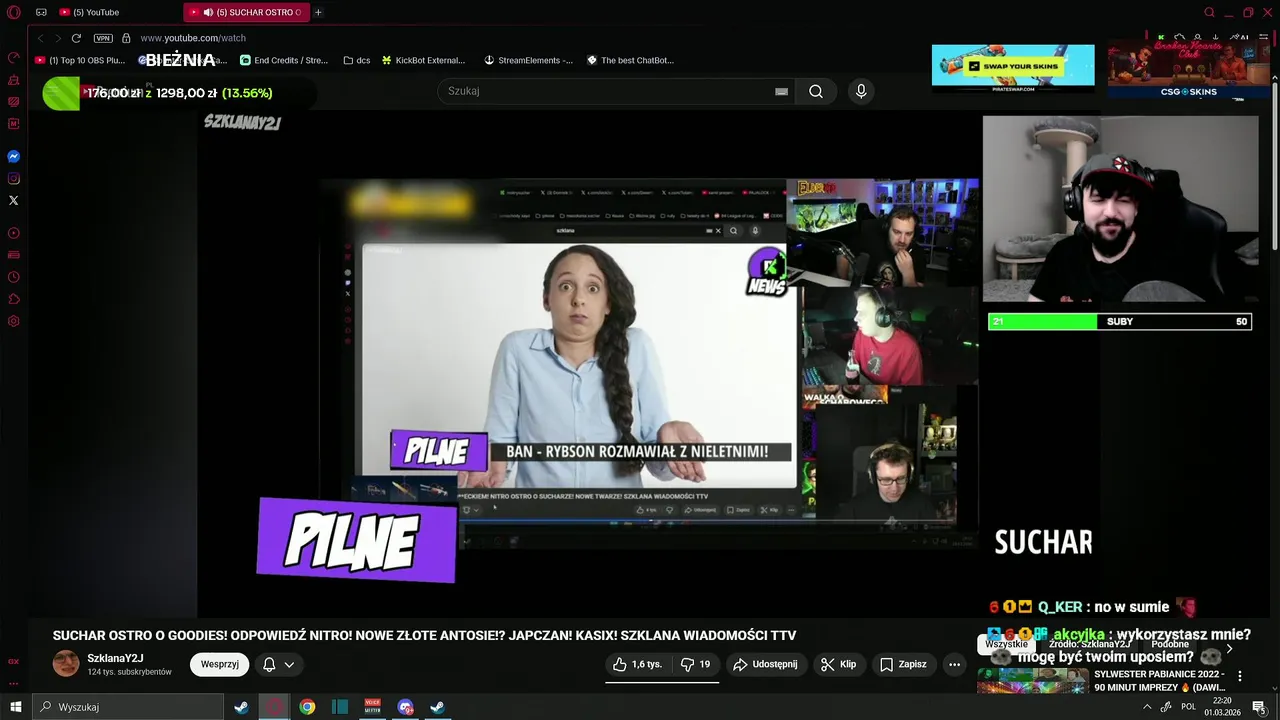The height and width of the screenshot is (720, 1280).
Task: Open X (Twitter) in the Opera sidebar
Action: coord(14,201)
